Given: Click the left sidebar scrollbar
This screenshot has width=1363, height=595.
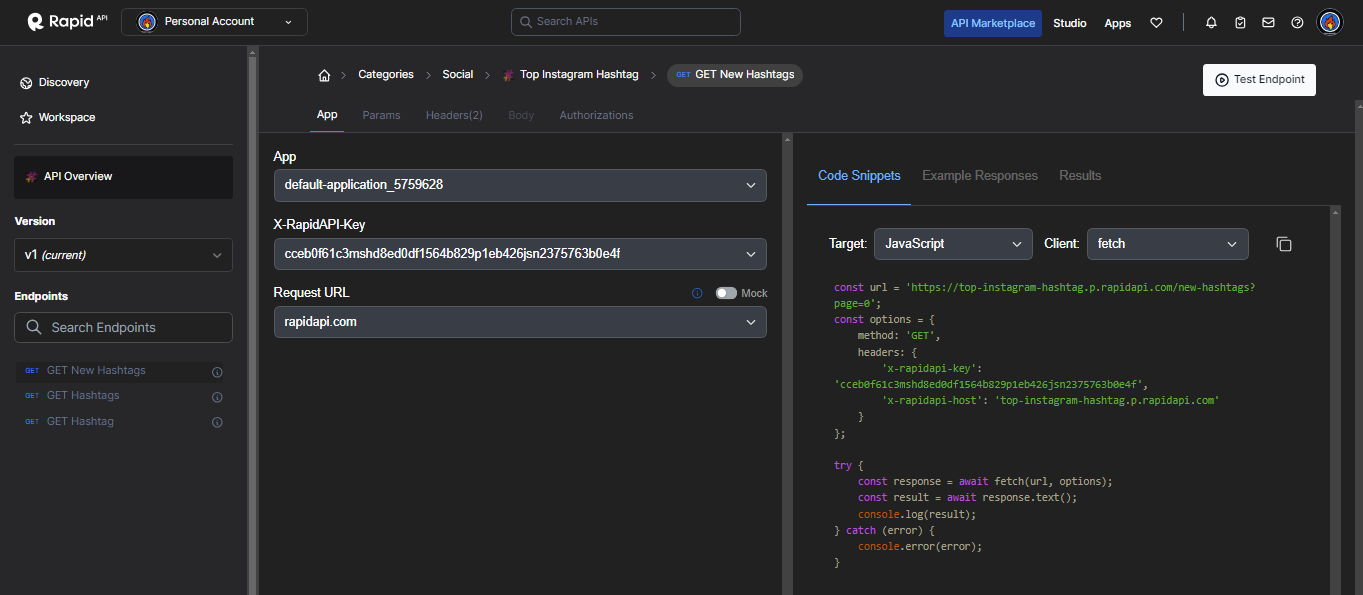Looking at the screenshot, I should click(x=252, y=320).
